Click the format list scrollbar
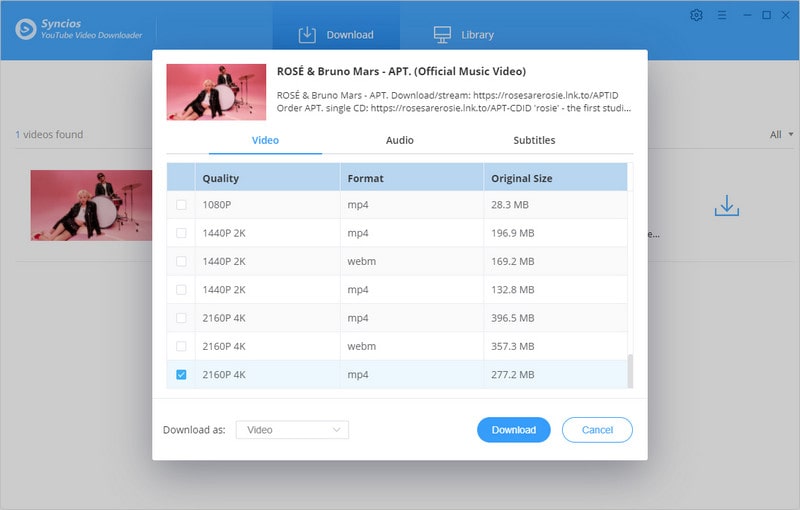The image size is (800, 510). pos(630,371)
